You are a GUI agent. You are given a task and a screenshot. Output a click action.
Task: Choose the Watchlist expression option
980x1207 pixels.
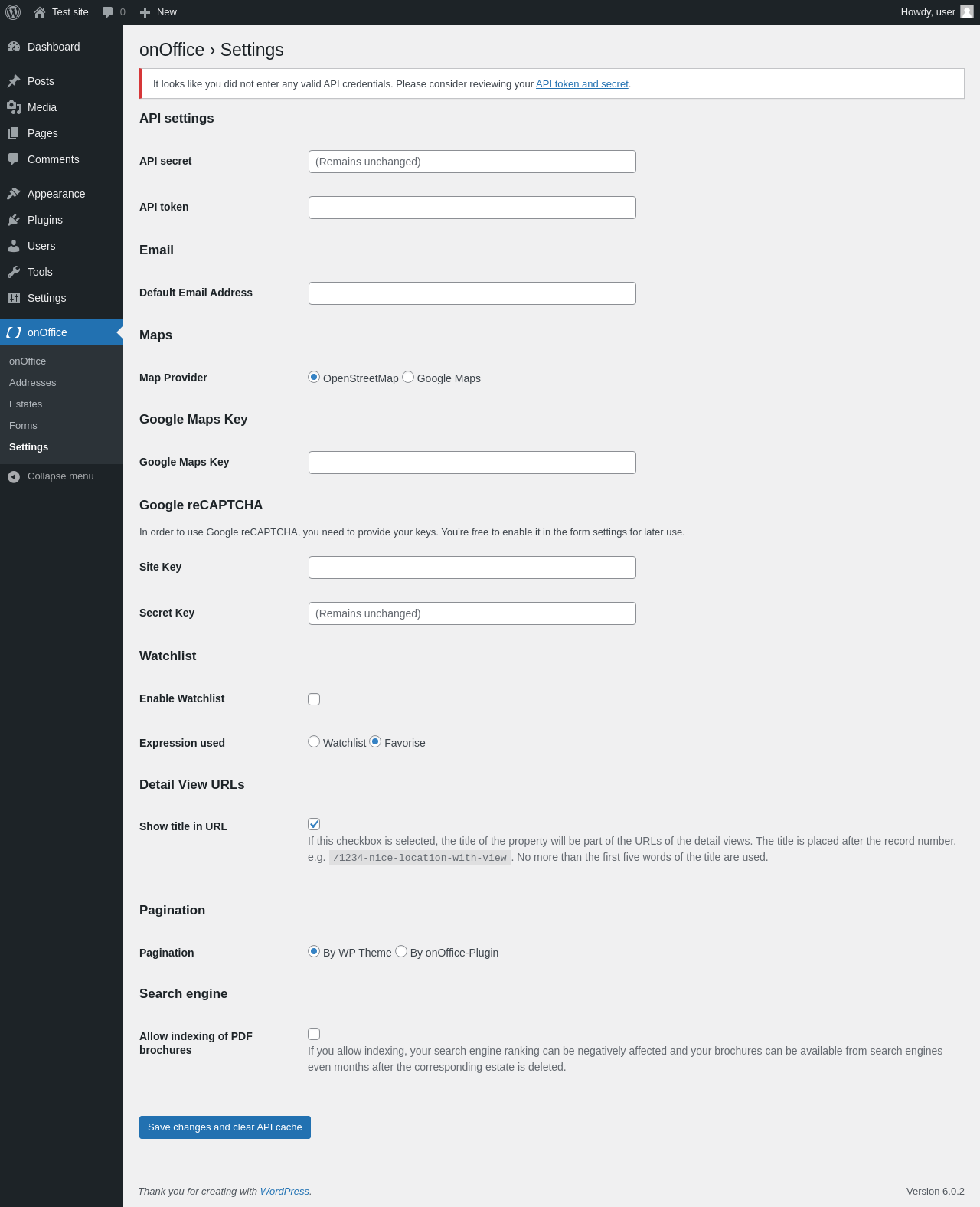click(x=314, y=741)
